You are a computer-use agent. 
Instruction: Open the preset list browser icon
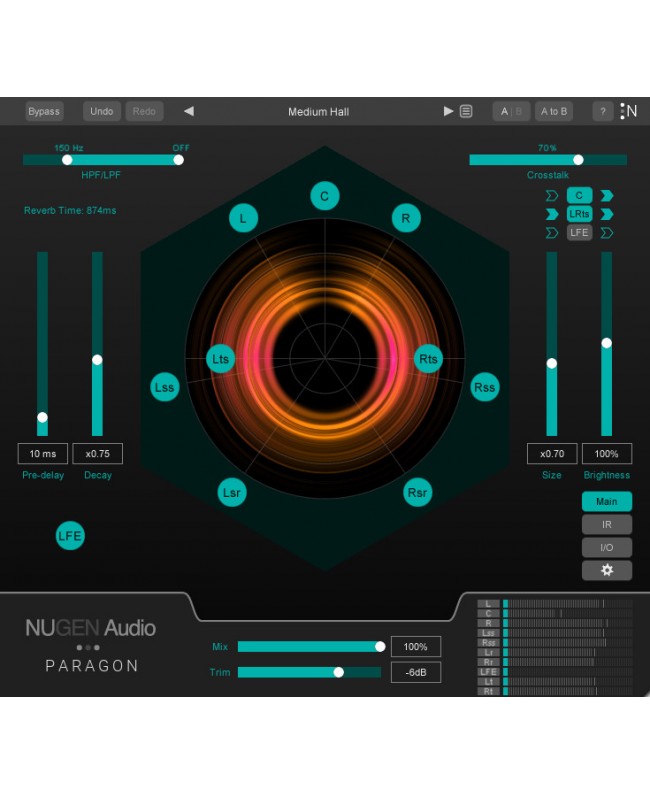coord(466,111)
